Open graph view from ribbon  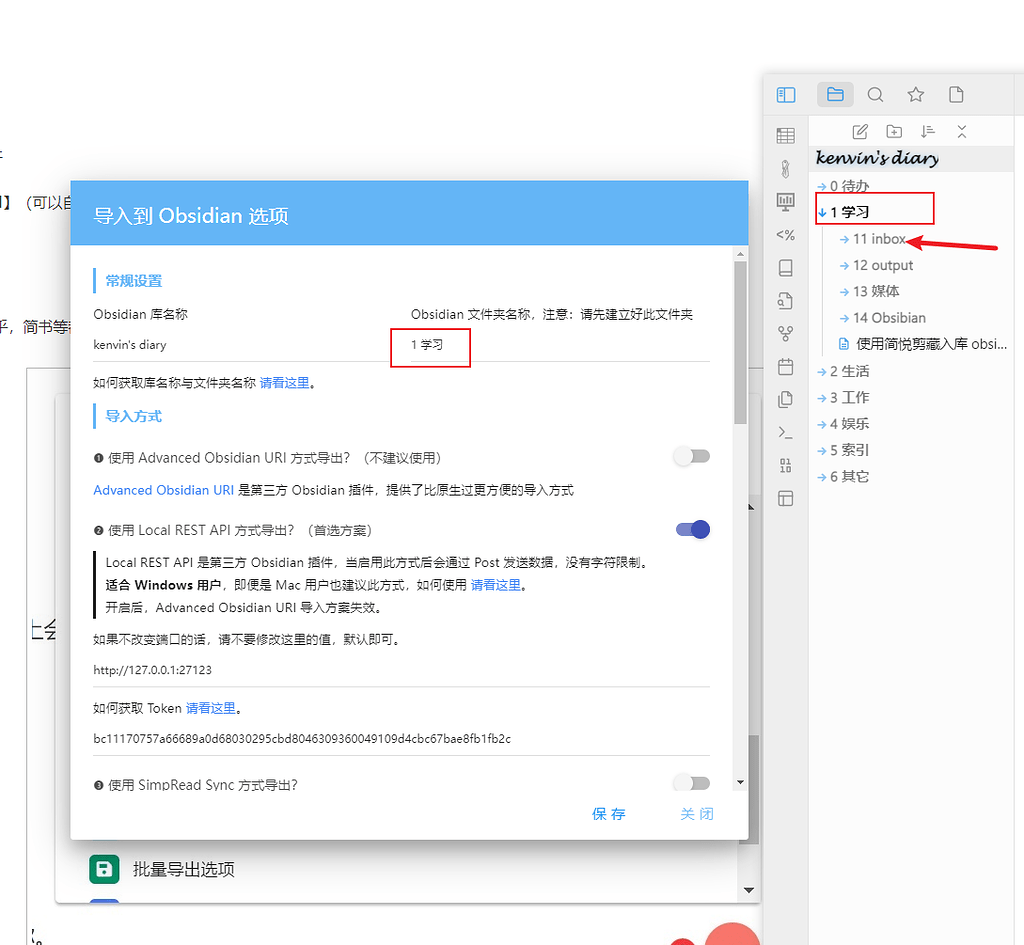click(x=786, y=334)
